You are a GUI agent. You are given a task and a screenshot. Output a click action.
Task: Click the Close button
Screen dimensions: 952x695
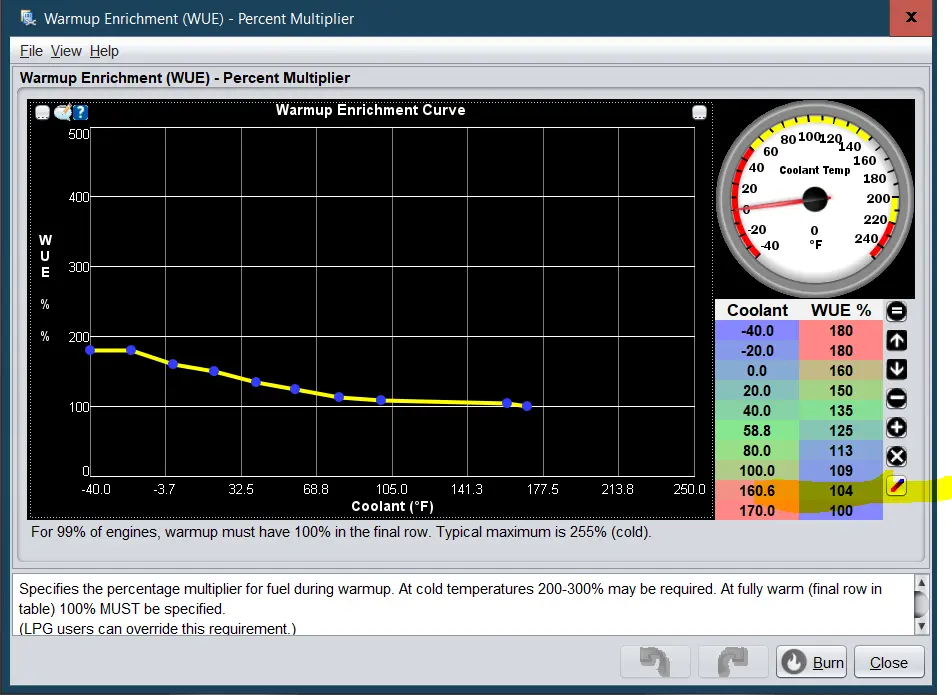[x=889, y=662]
